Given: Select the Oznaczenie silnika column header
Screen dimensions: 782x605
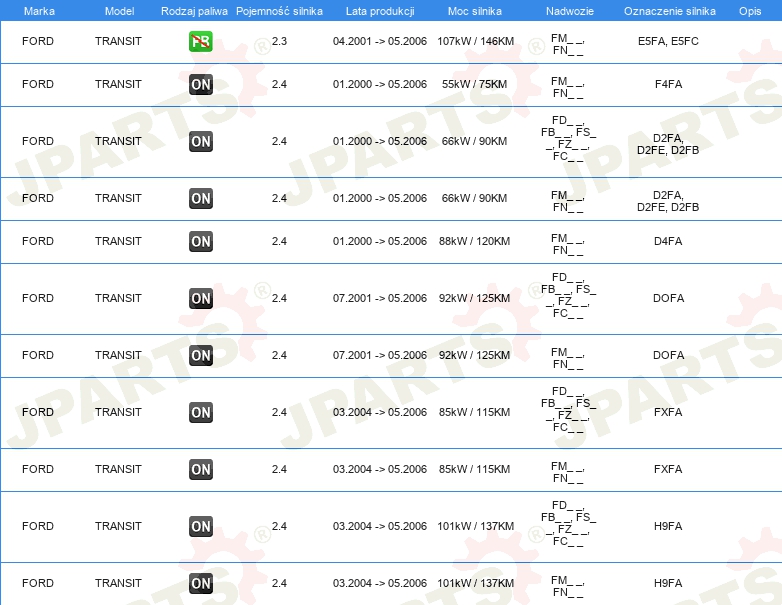Looking at the screenshot, I should point(670,11).
